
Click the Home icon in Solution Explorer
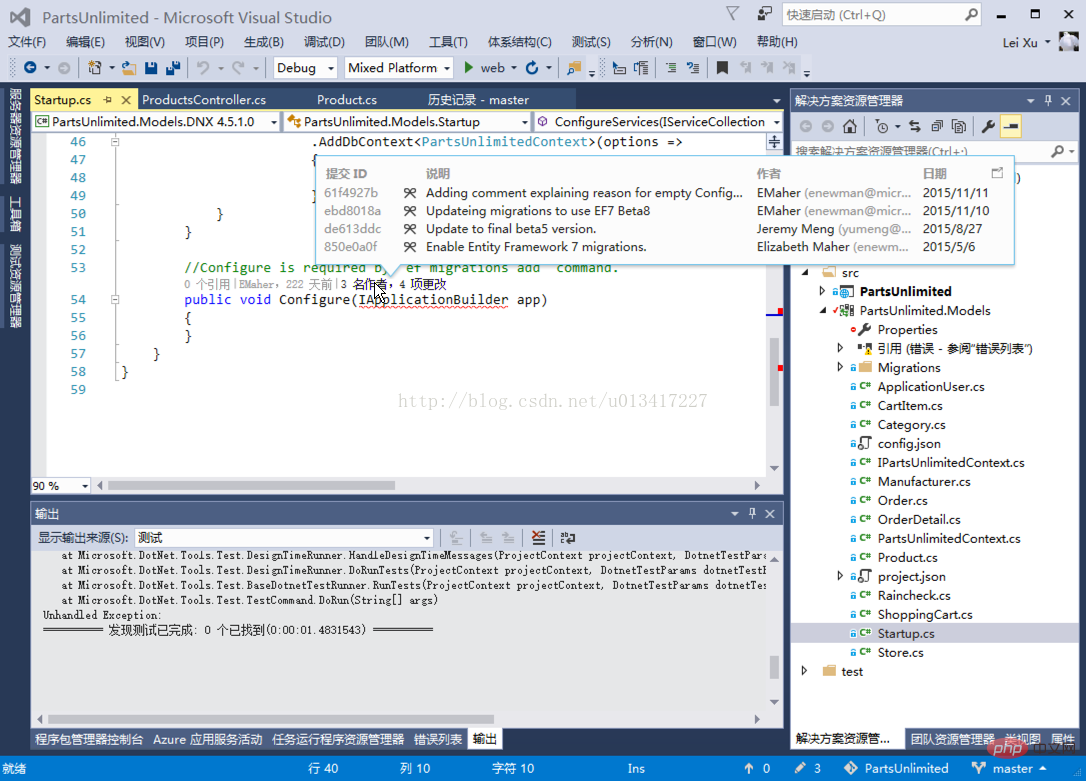tap(850, 126)
